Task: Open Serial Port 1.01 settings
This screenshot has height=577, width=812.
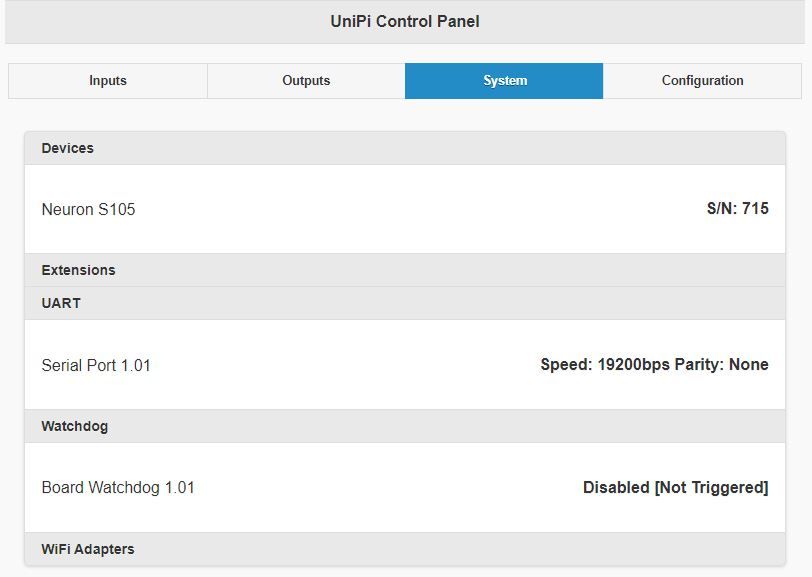Action: (96, 366)
